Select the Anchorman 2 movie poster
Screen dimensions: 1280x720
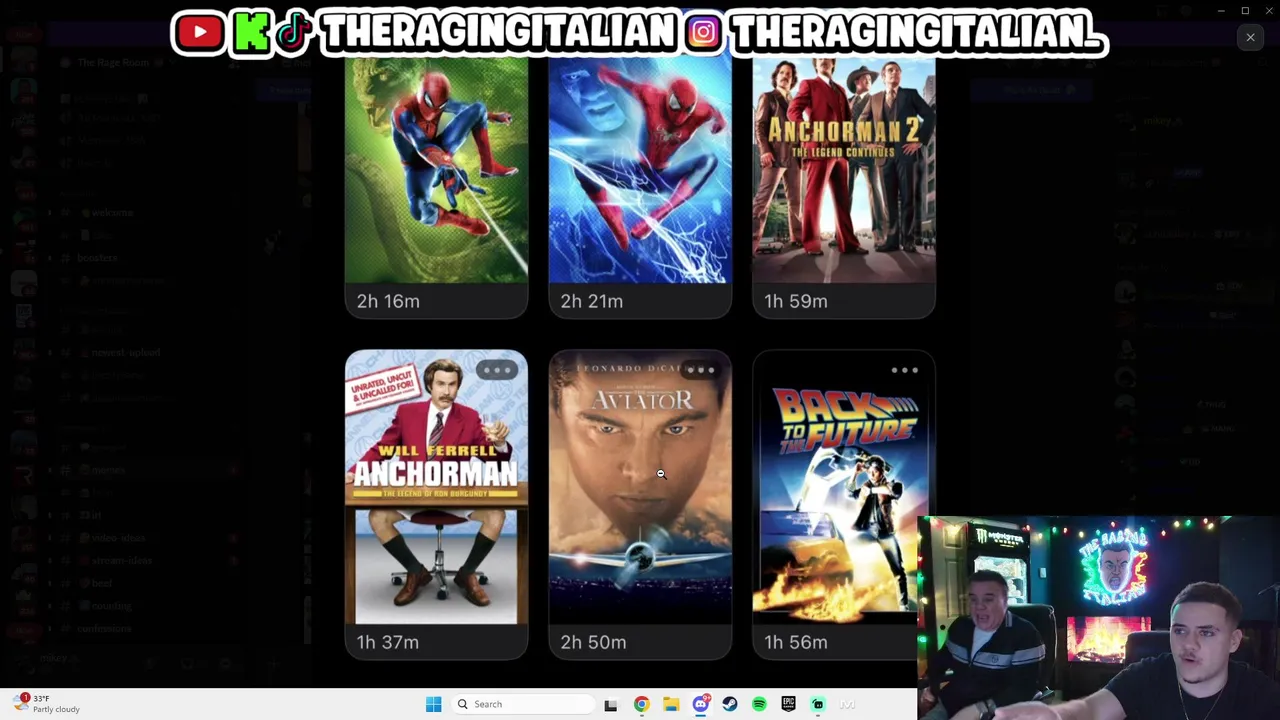pos(844,170)
